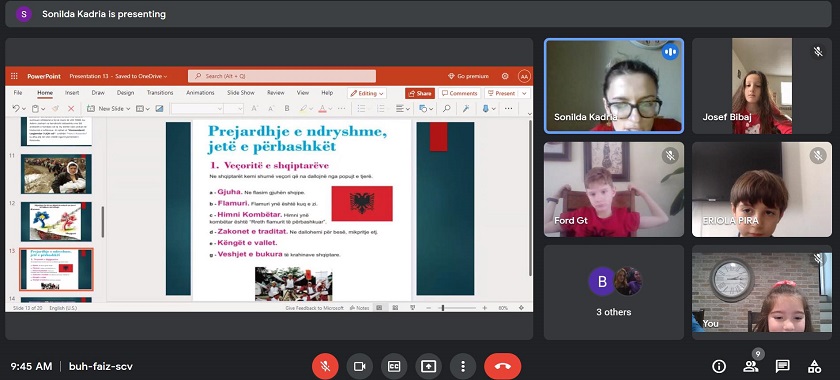Expand the New Slide dropdown arrow
This screenshot has width=840, height=380.
128,109
